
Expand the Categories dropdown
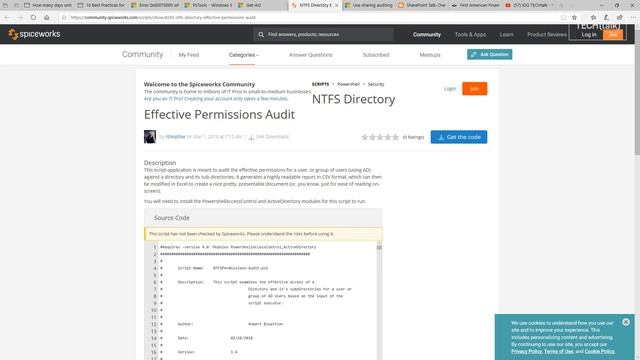click(x=244, y=55)
